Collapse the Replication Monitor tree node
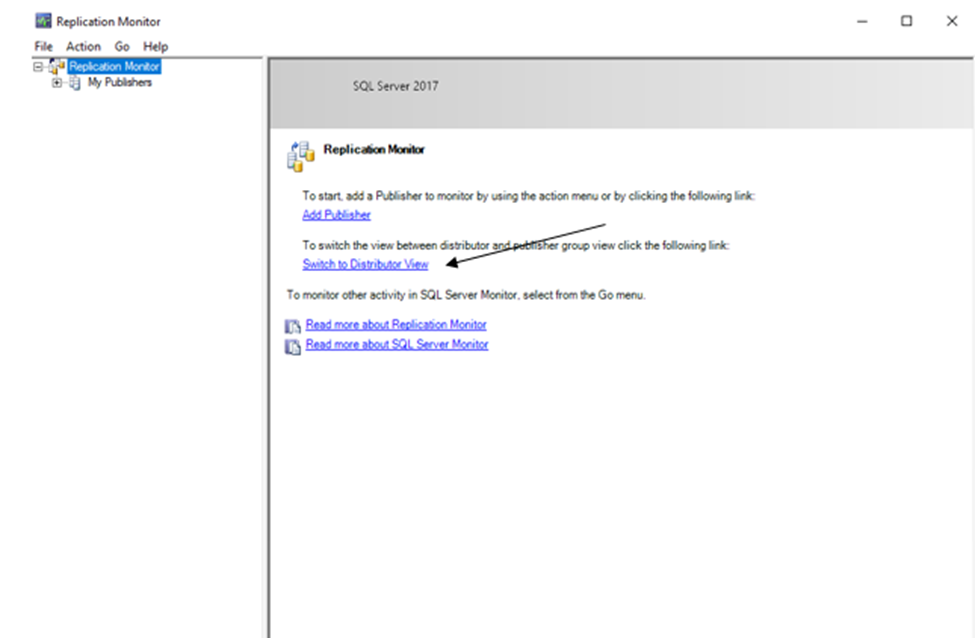 point(39,66)
